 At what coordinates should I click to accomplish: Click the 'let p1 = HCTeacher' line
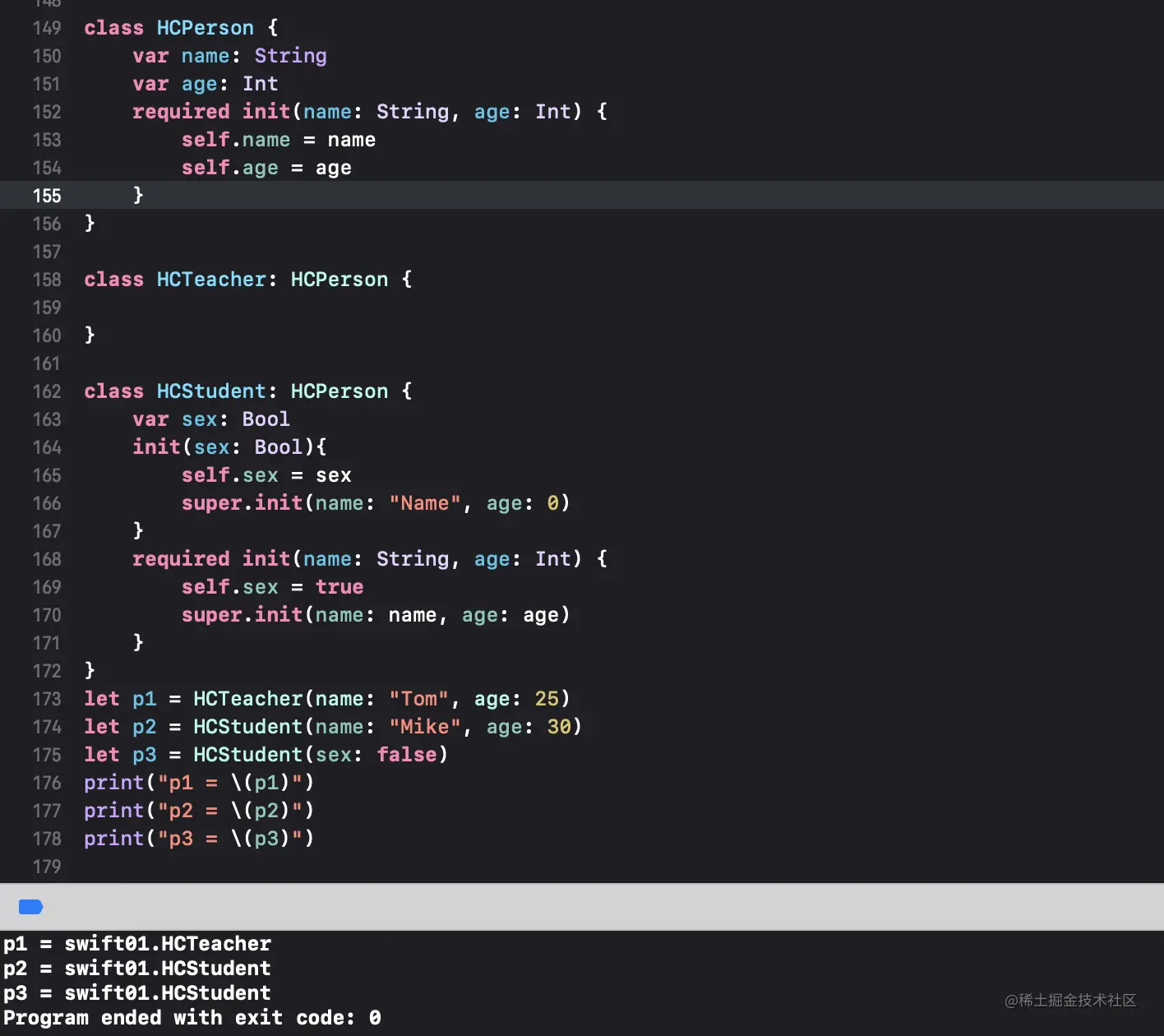click(x=327, y=699)
